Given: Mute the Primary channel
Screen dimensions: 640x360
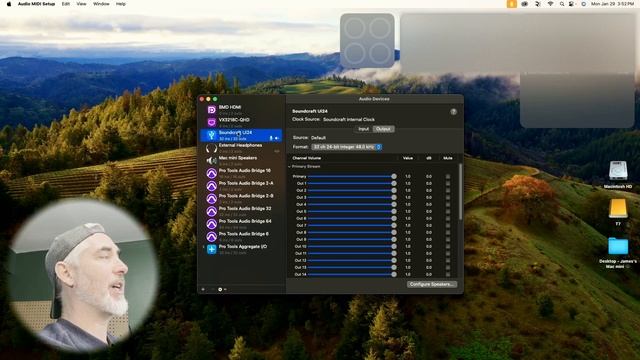Looking at the screenshot, I should [448, 177].
